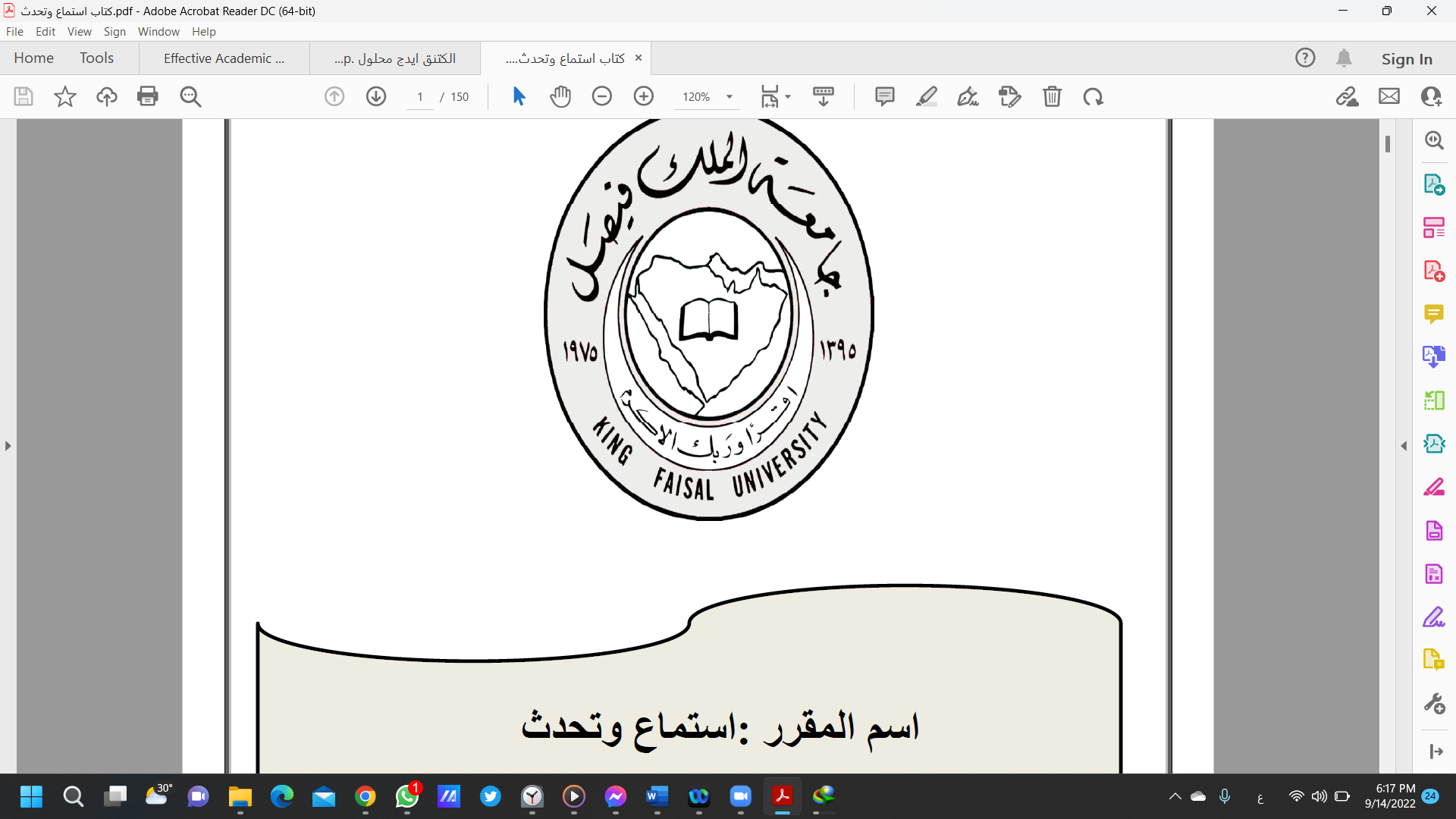Image resolution: width=1456 pixels, height=819 pixels.
Task: Collapse the right pane with small arrow
Action: pos(1404,446)
